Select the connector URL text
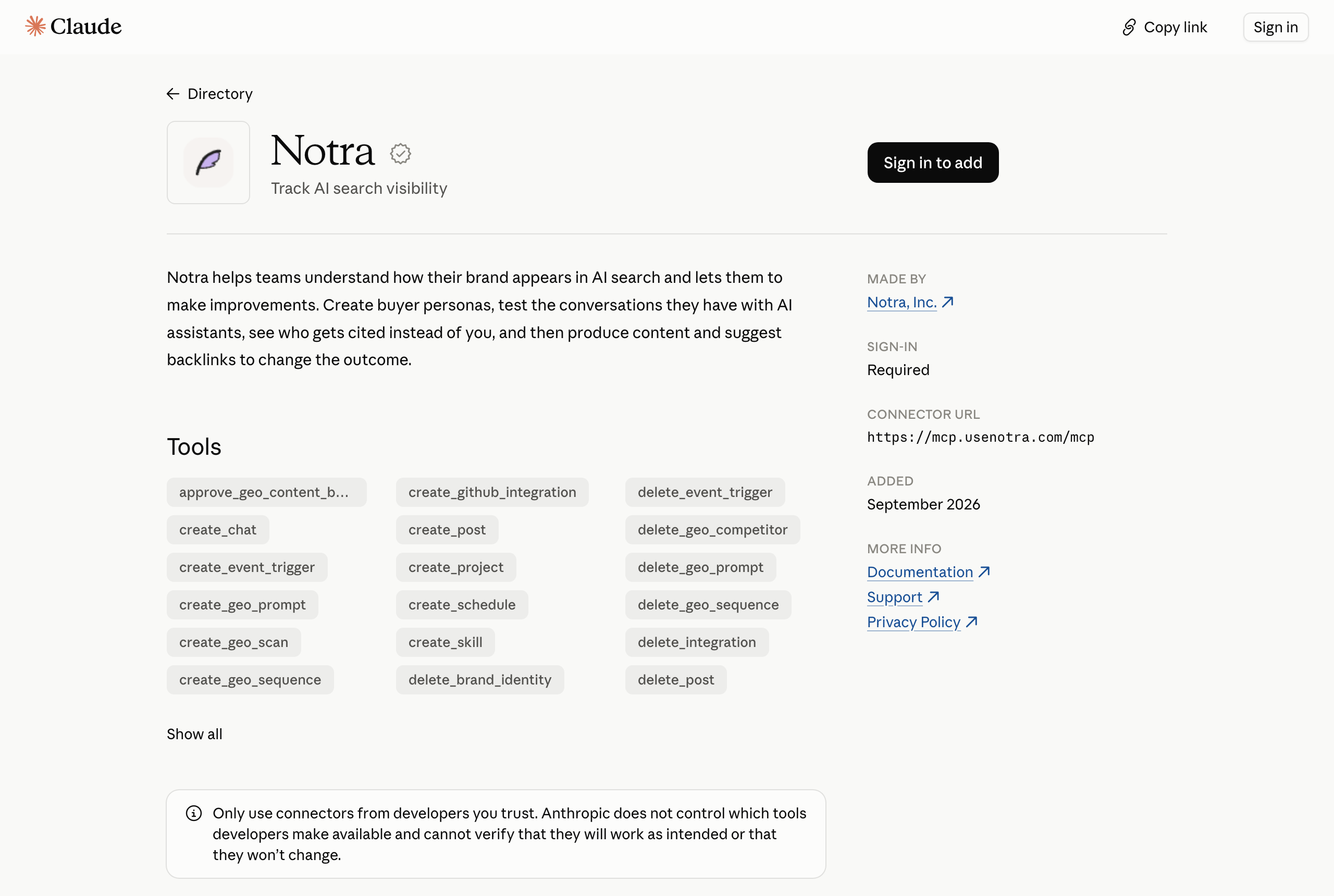 [980, 437]
